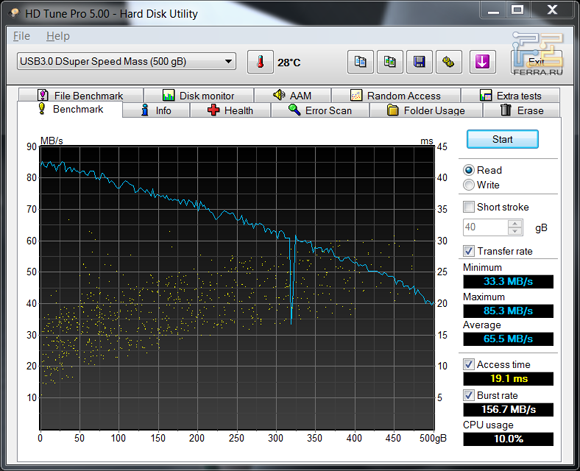The height and width of the screenshot is (471, 580).
Task: Switch to the Health tab
Action: (x=230, y=110)
